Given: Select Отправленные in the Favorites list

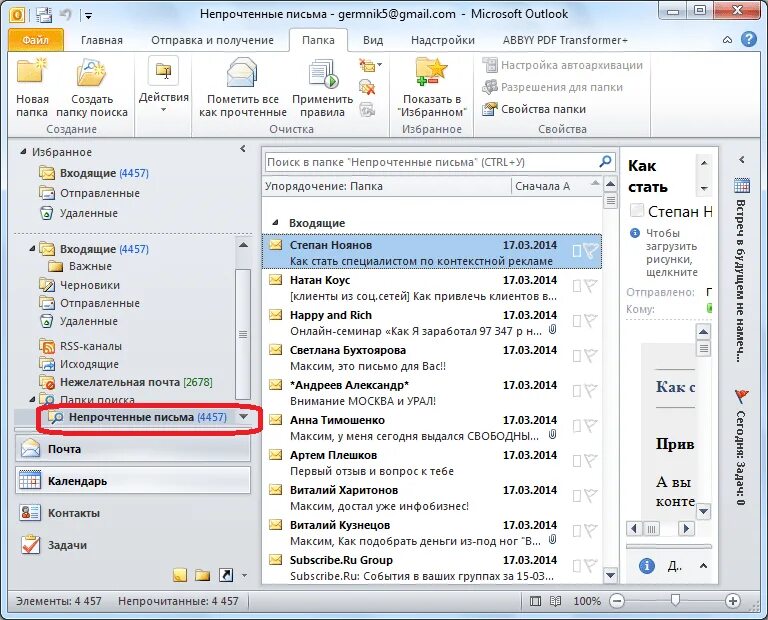Looking at the screenshot, I should point(90,193).
